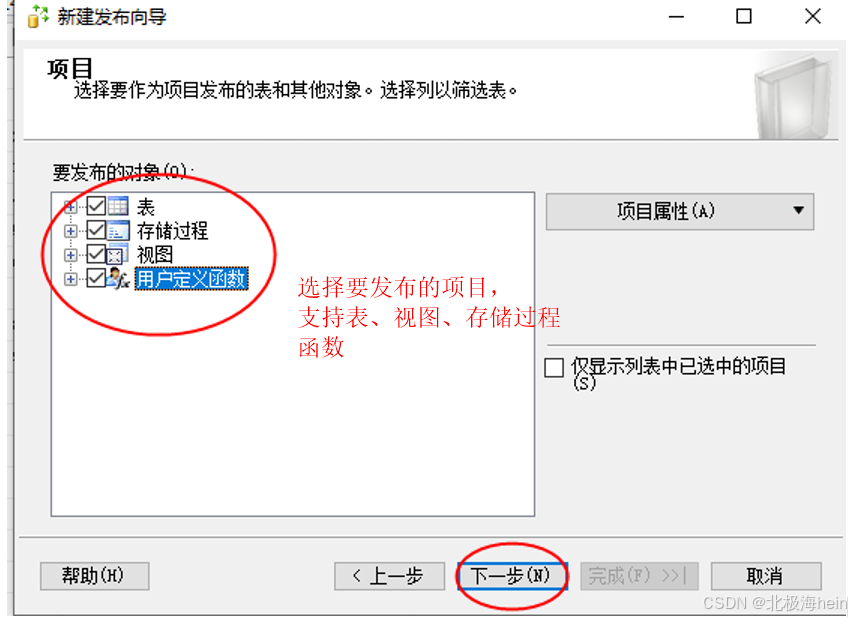Uncheck the 表 checkbox
The height and width of the screenshot is (618, 851).
(96, 206)
